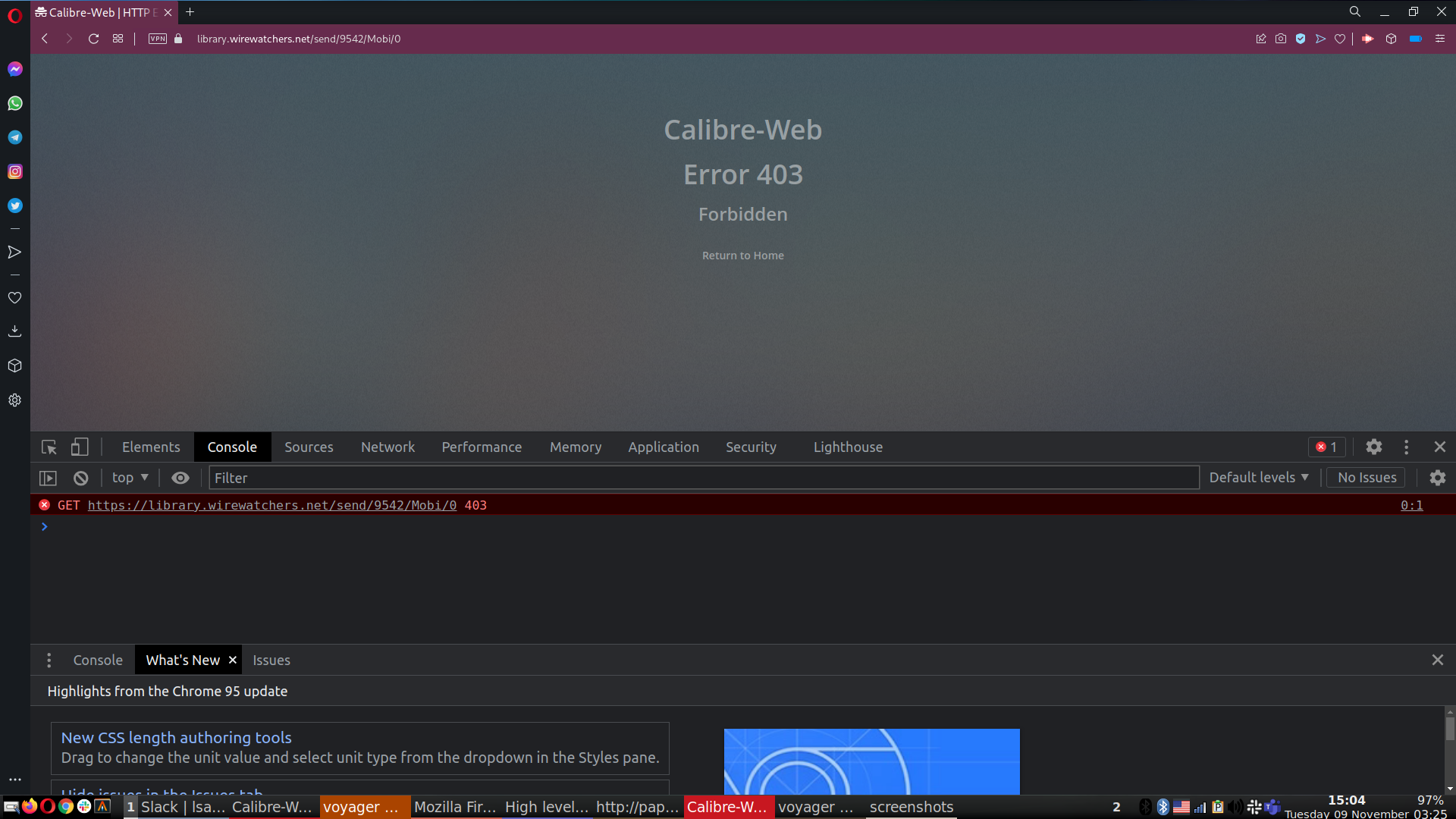The width and height of the screenshot is (1456, 819).
Task: Open the top execution context dropdown
Action: (129, 478)
